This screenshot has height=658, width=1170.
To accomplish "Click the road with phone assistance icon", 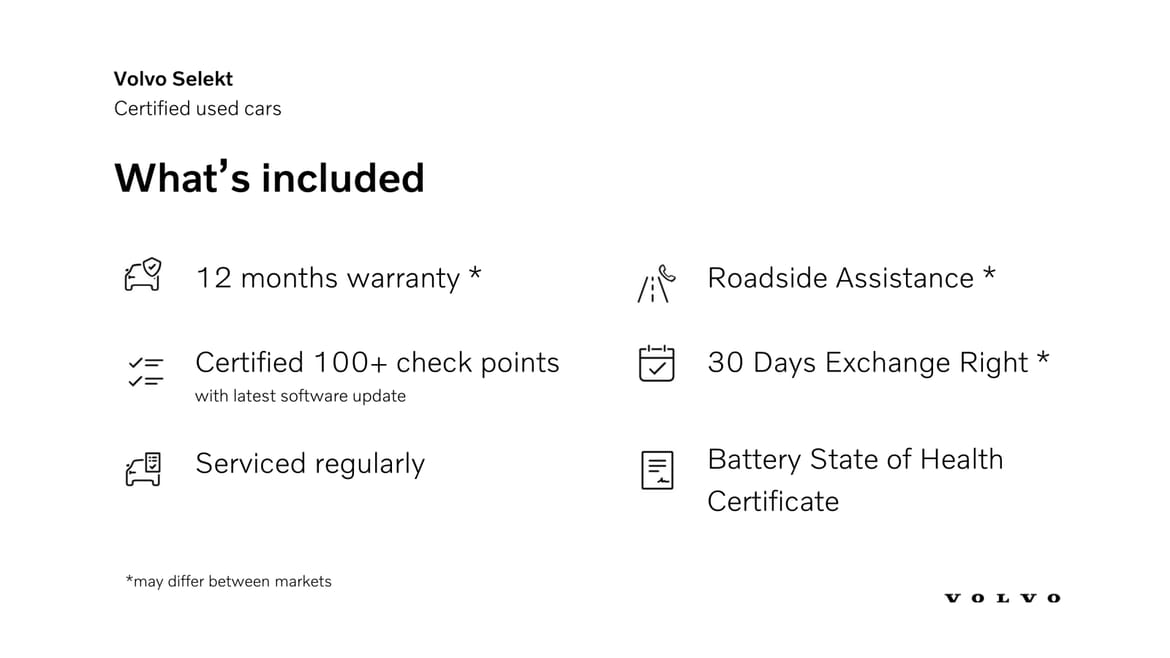I will 656,283.
